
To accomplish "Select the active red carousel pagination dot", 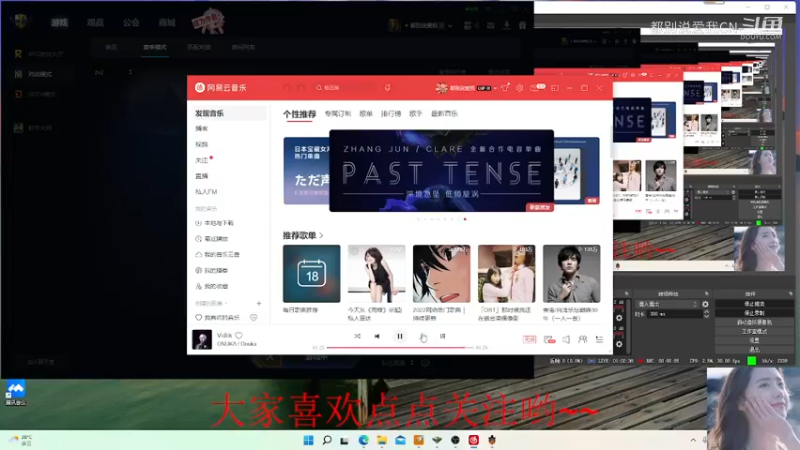I will tap(465, 219).
